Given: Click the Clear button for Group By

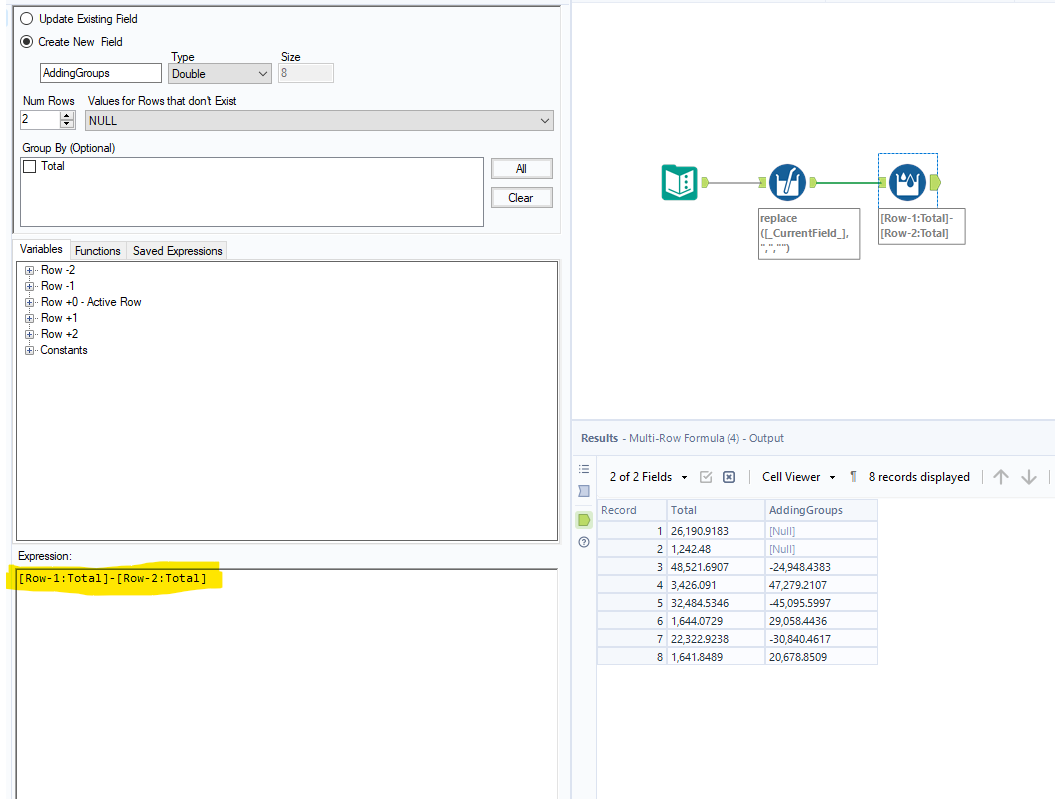Looking at the screenshot, I should 521,197.
